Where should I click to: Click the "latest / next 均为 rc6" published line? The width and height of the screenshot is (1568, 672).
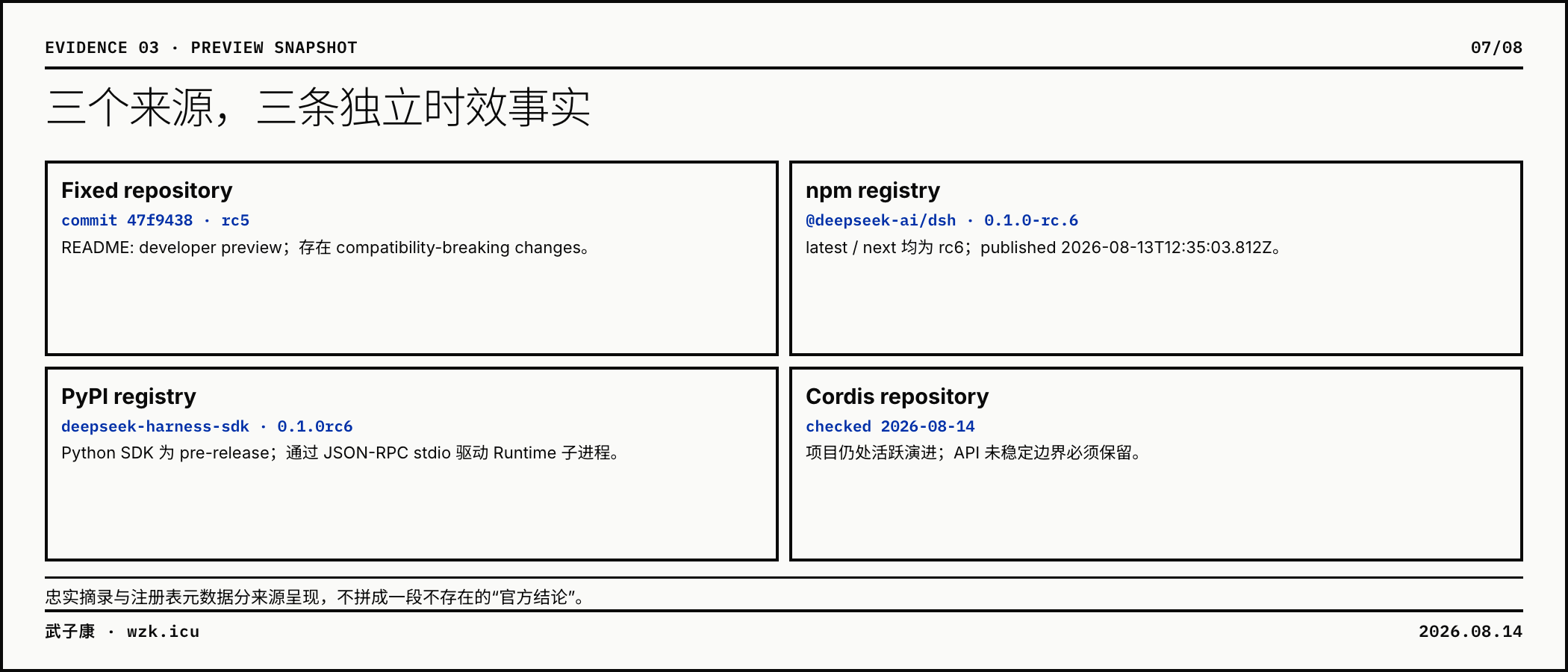[x=1044, y=248]
